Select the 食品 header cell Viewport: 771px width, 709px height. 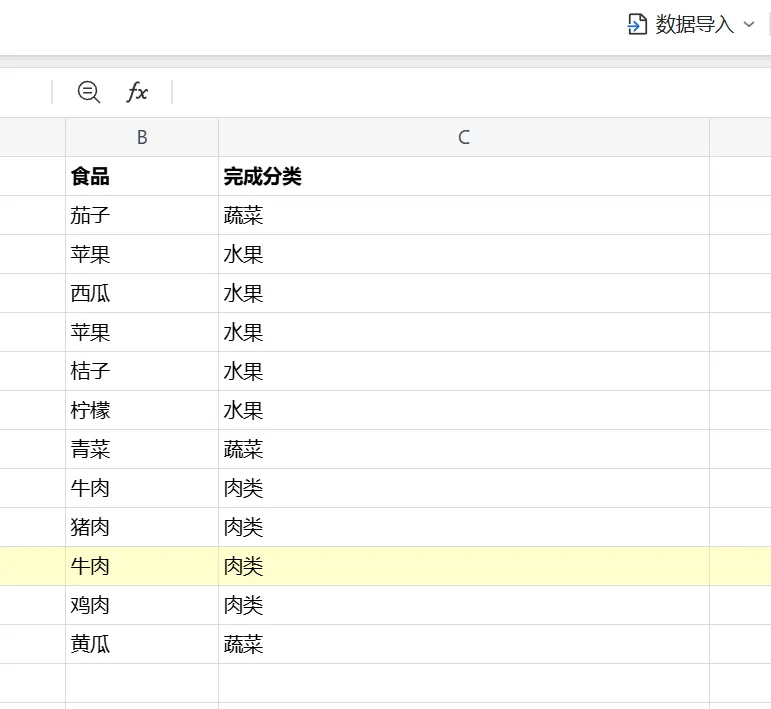tap(142, 176)
